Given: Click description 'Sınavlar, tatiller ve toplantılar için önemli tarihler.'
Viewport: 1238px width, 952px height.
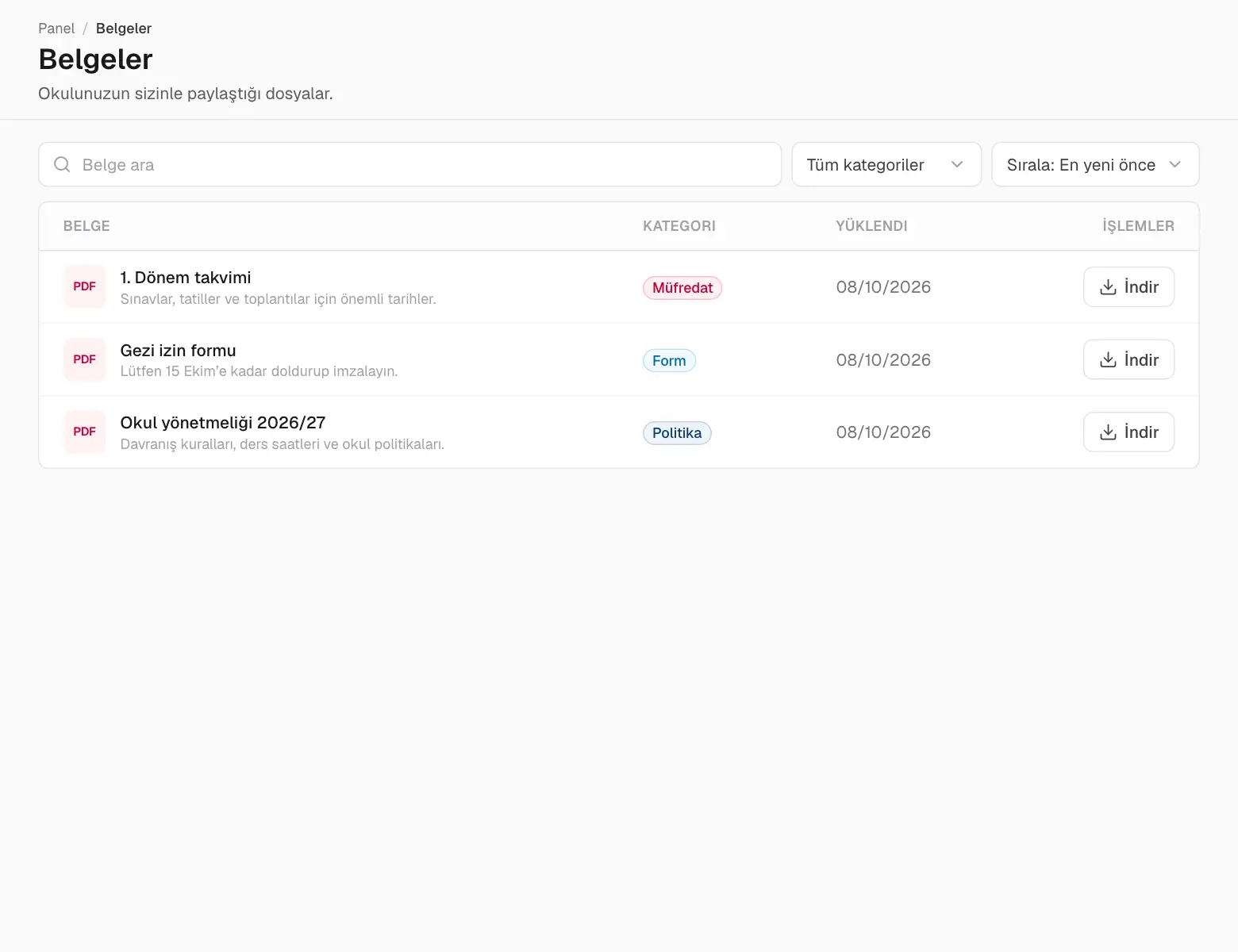Looking at the screenshot, I should point(279,299).
